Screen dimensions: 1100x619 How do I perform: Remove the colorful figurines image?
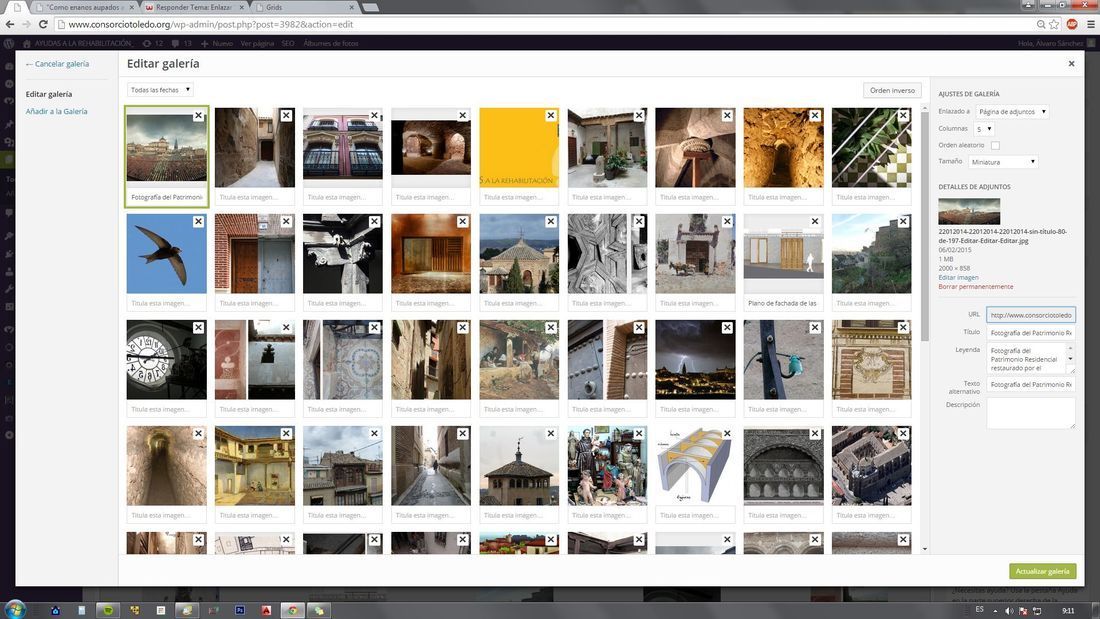pos(639,434)
